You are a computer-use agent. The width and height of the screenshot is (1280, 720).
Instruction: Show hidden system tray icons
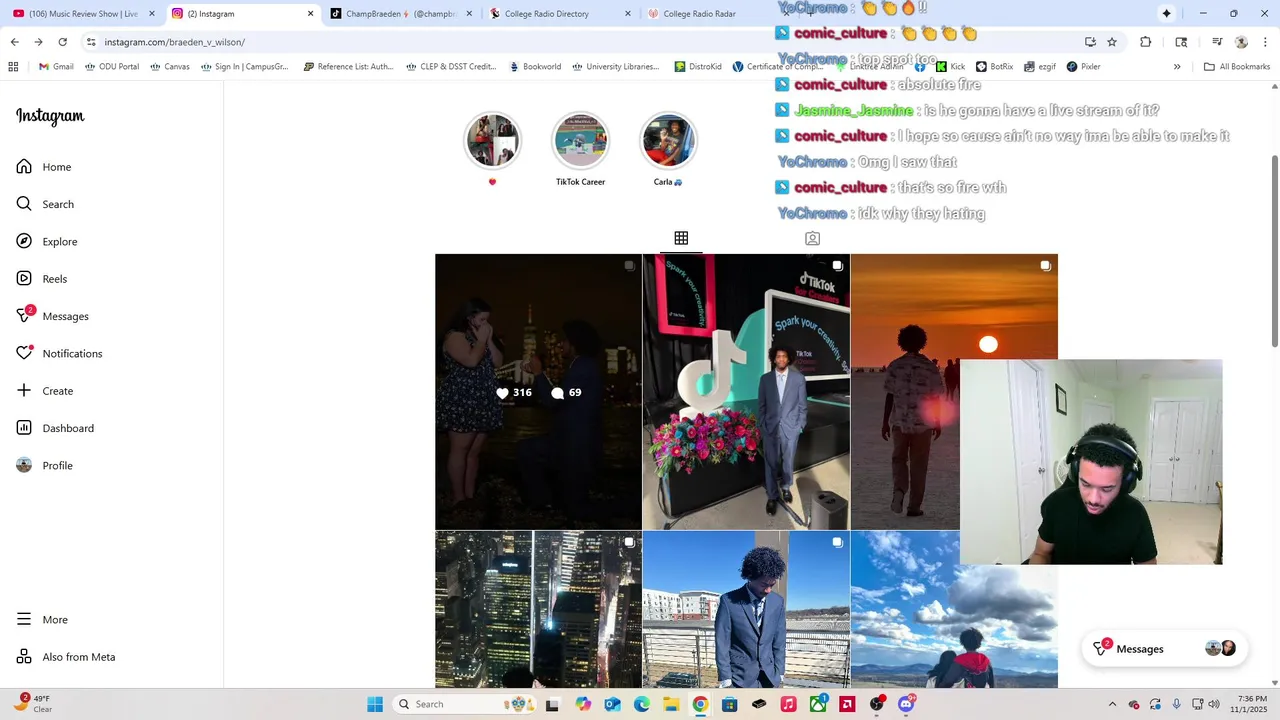coord(1112,704)
